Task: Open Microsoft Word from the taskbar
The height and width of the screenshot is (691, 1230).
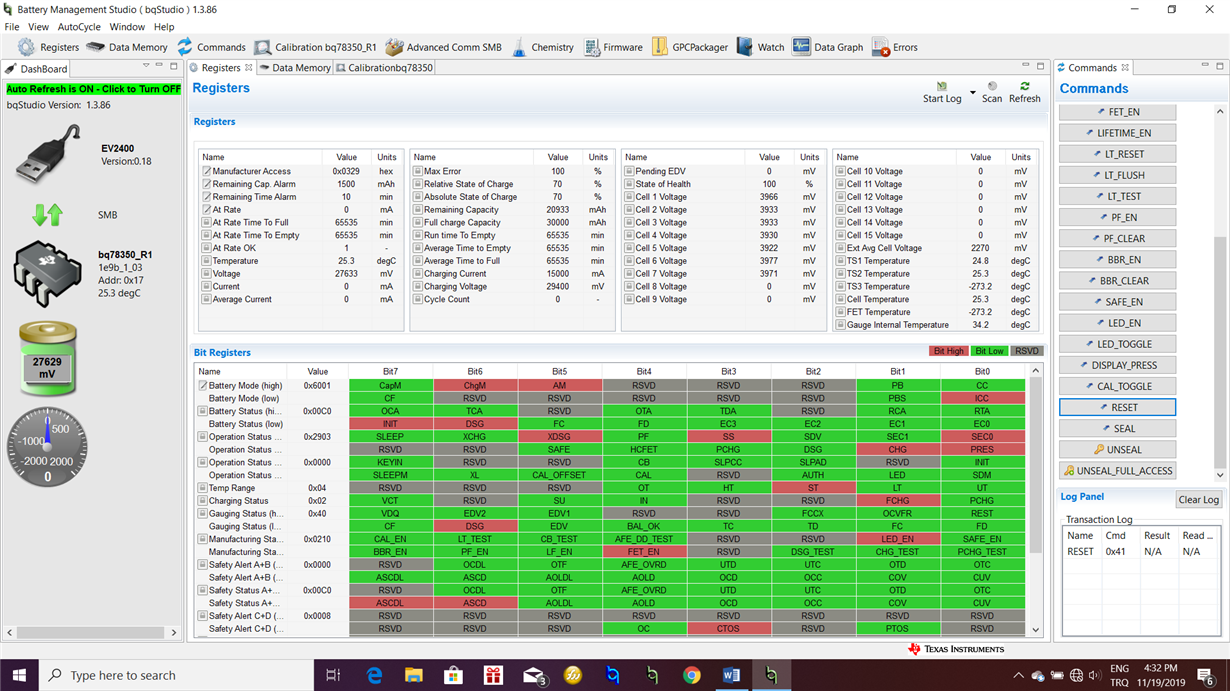Action: tap(731, 676)
